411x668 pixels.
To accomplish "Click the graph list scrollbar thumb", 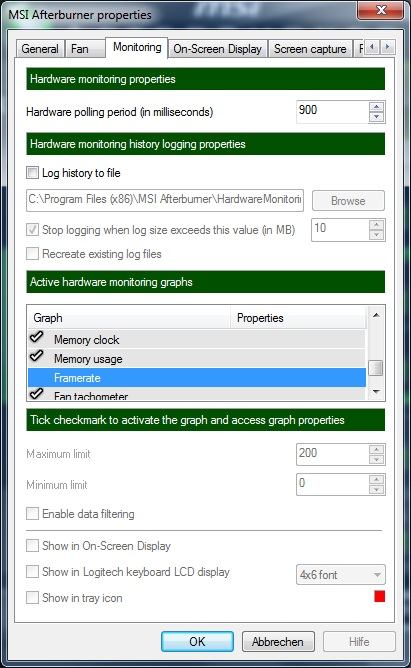I will [x=376, y=368].
